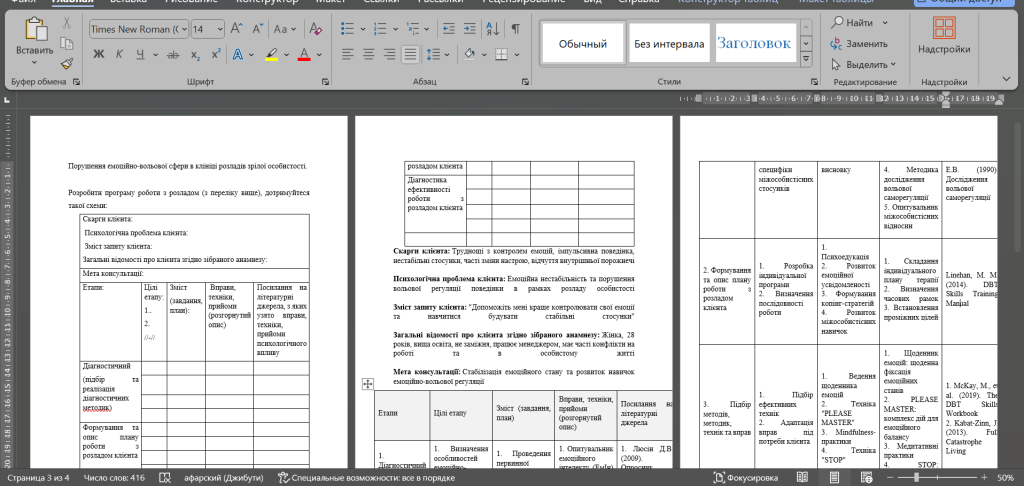Image resolution: width=1024 pixels, height=486 pixels.
Task: Click the Format Painter brush icon
Action: point(67,62)
